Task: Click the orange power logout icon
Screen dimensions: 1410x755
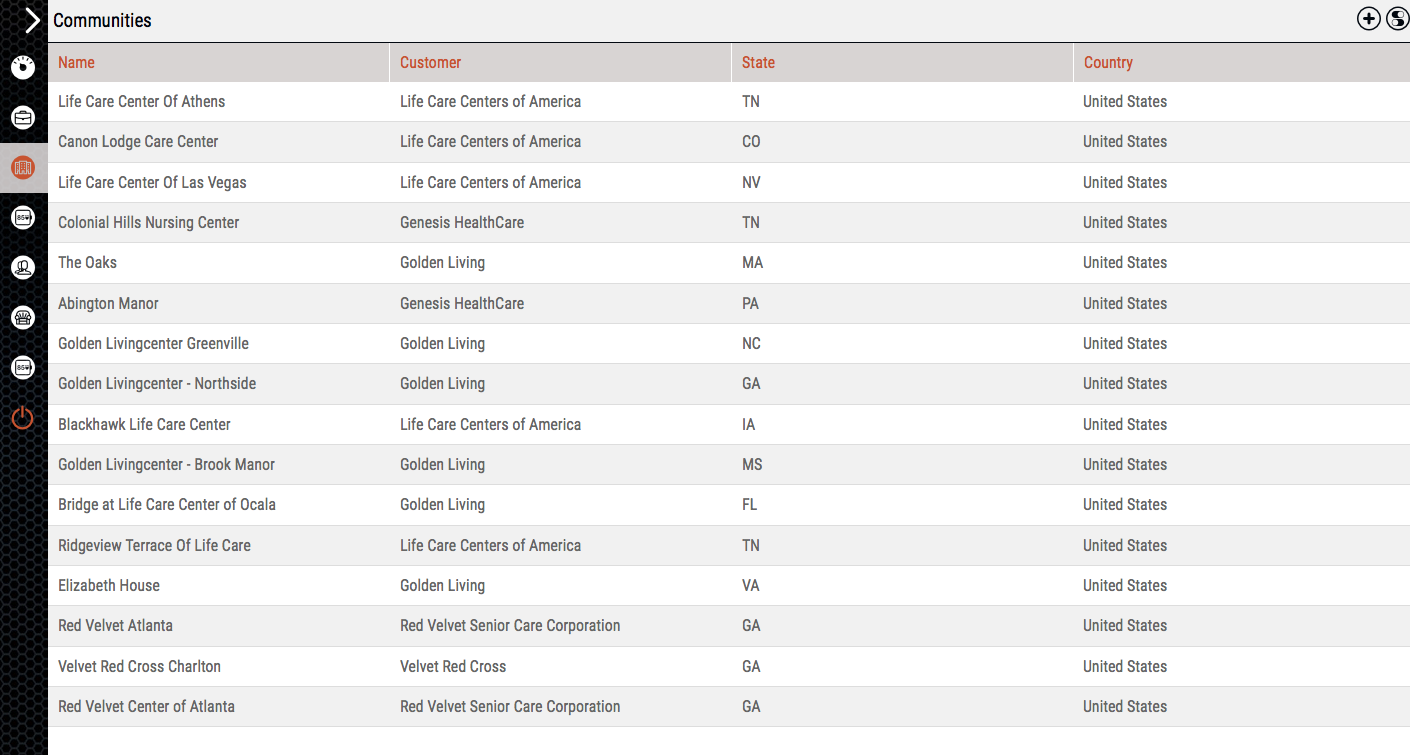Action: point(23,418)
